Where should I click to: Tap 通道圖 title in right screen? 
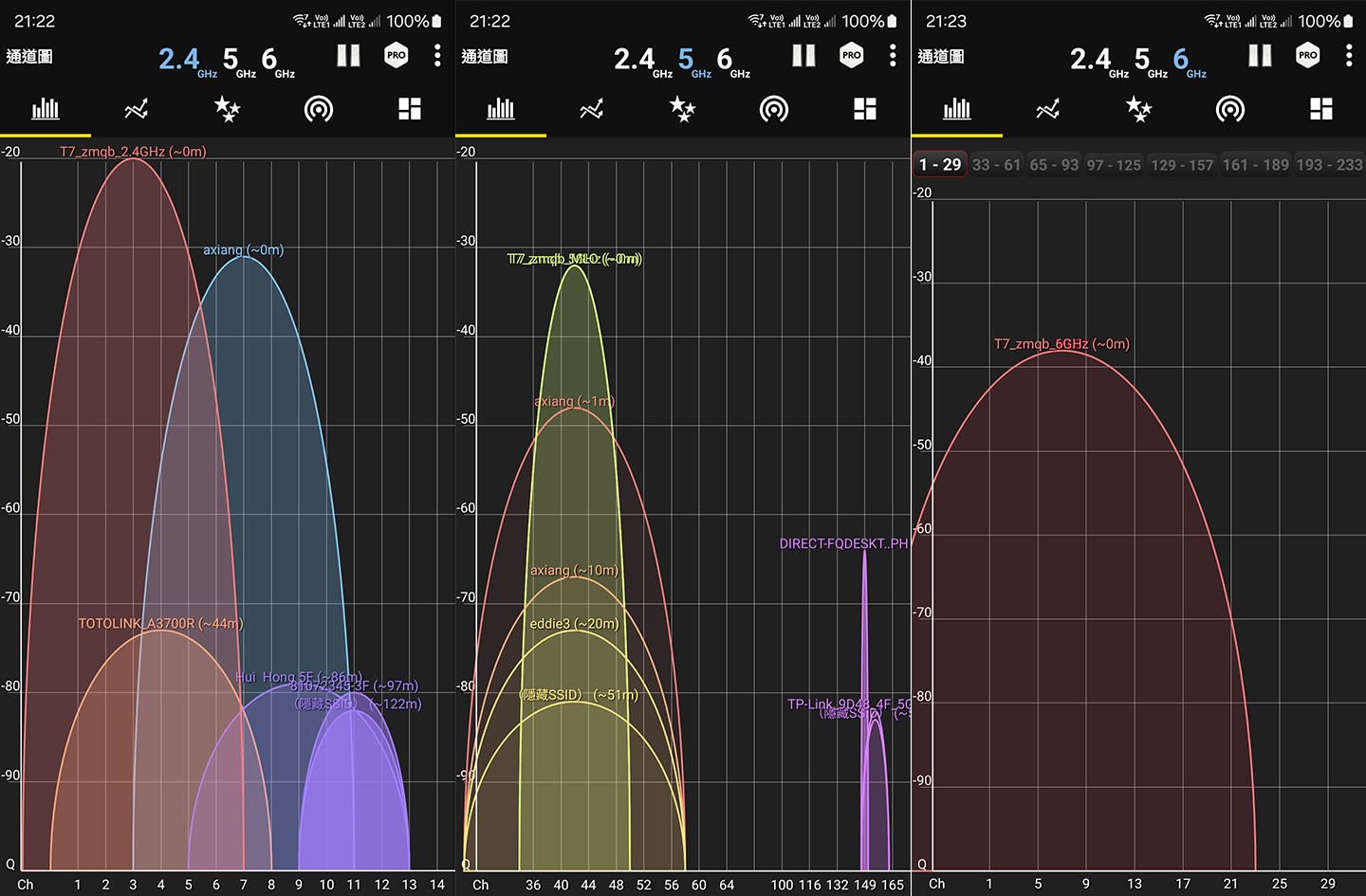941,57
